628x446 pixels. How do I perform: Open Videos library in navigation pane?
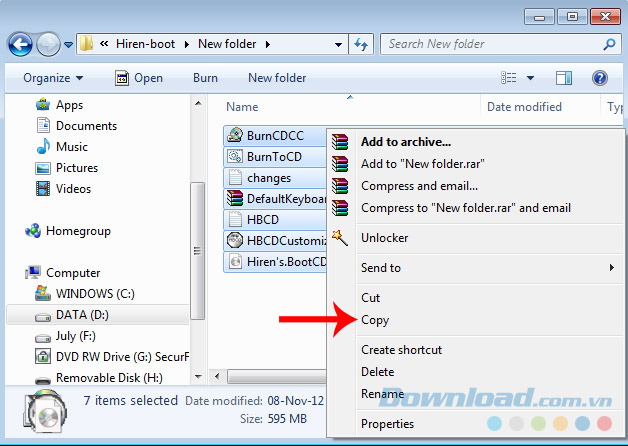click(x=73, y=189)
